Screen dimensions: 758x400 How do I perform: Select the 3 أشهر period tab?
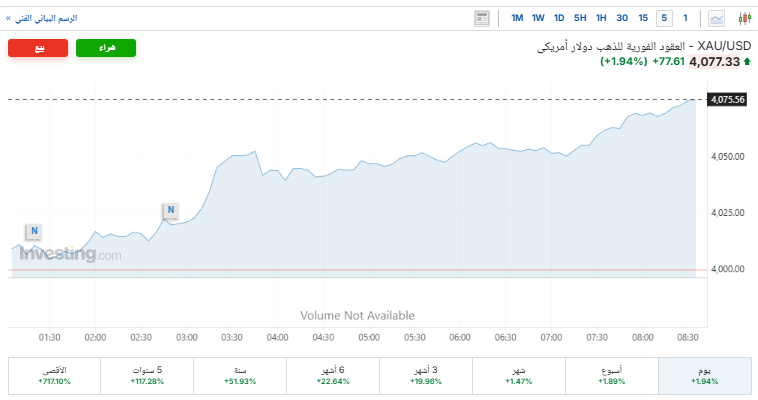[x=426, y=375]
